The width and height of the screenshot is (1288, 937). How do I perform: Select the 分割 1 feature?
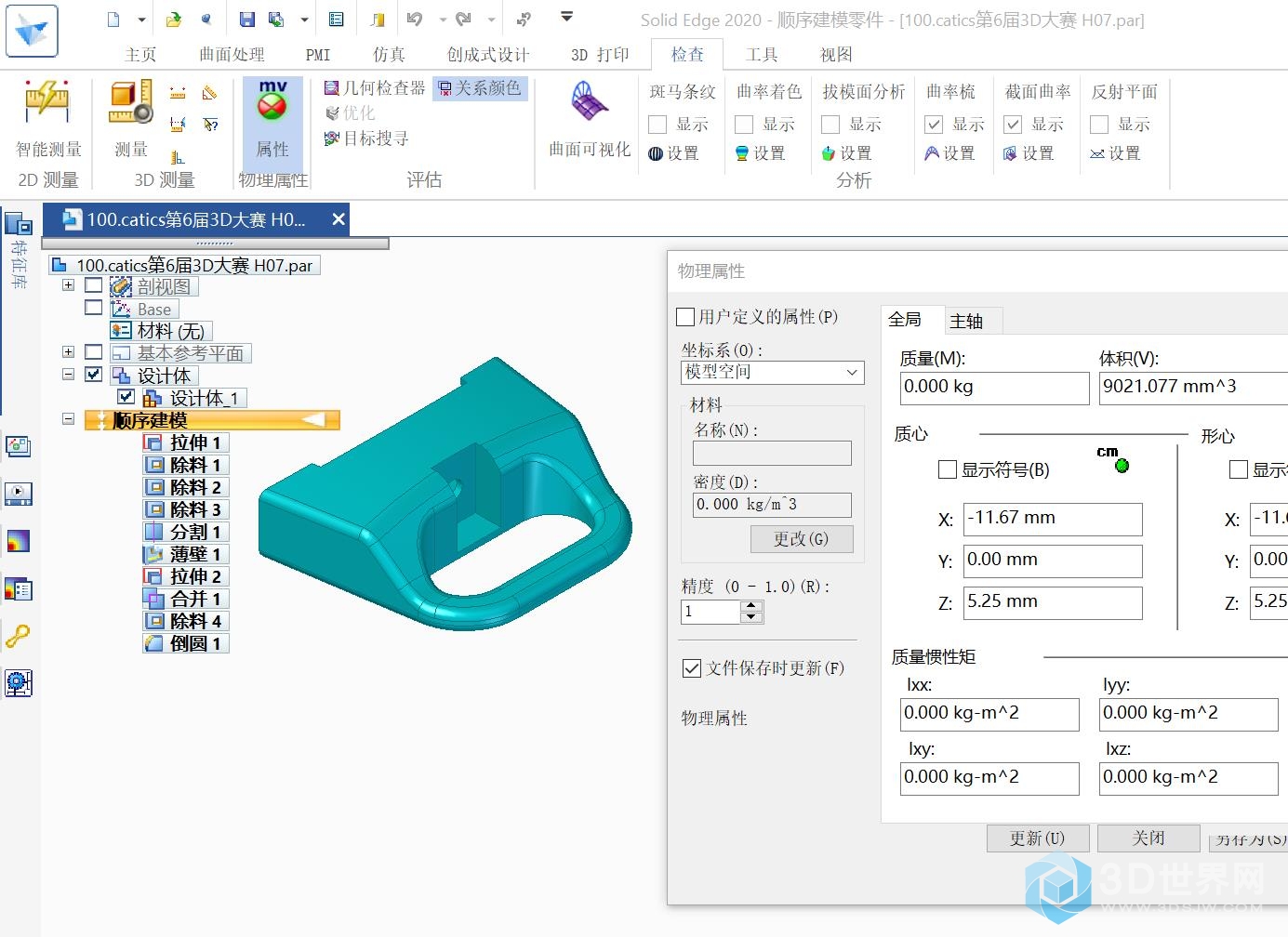click(x=186, y=532)
